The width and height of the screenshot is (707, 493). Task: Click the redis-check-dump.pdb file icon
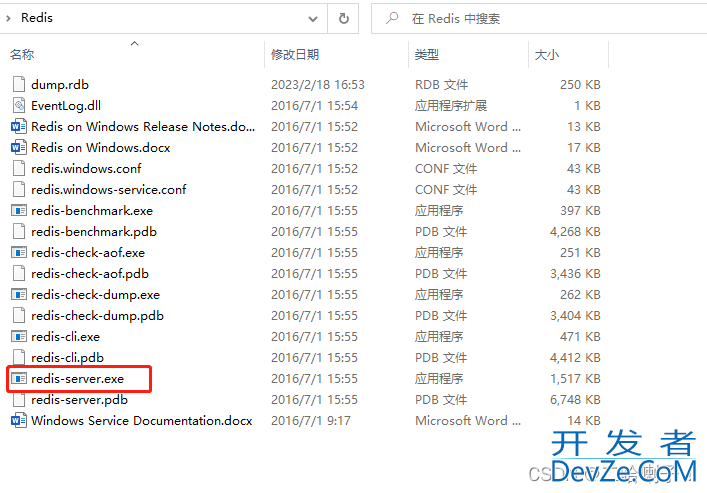click(19, 315)
